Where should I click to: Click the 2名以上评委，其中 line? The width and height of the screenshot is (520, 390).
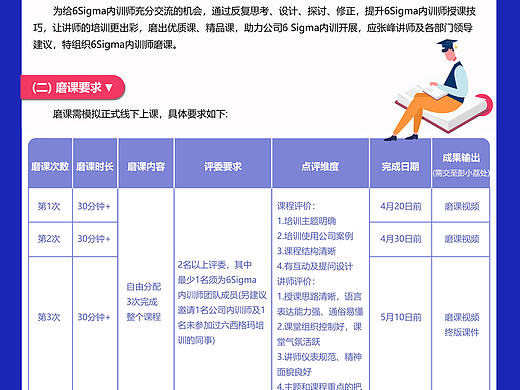pyautogui.click(x=215, y=265)
